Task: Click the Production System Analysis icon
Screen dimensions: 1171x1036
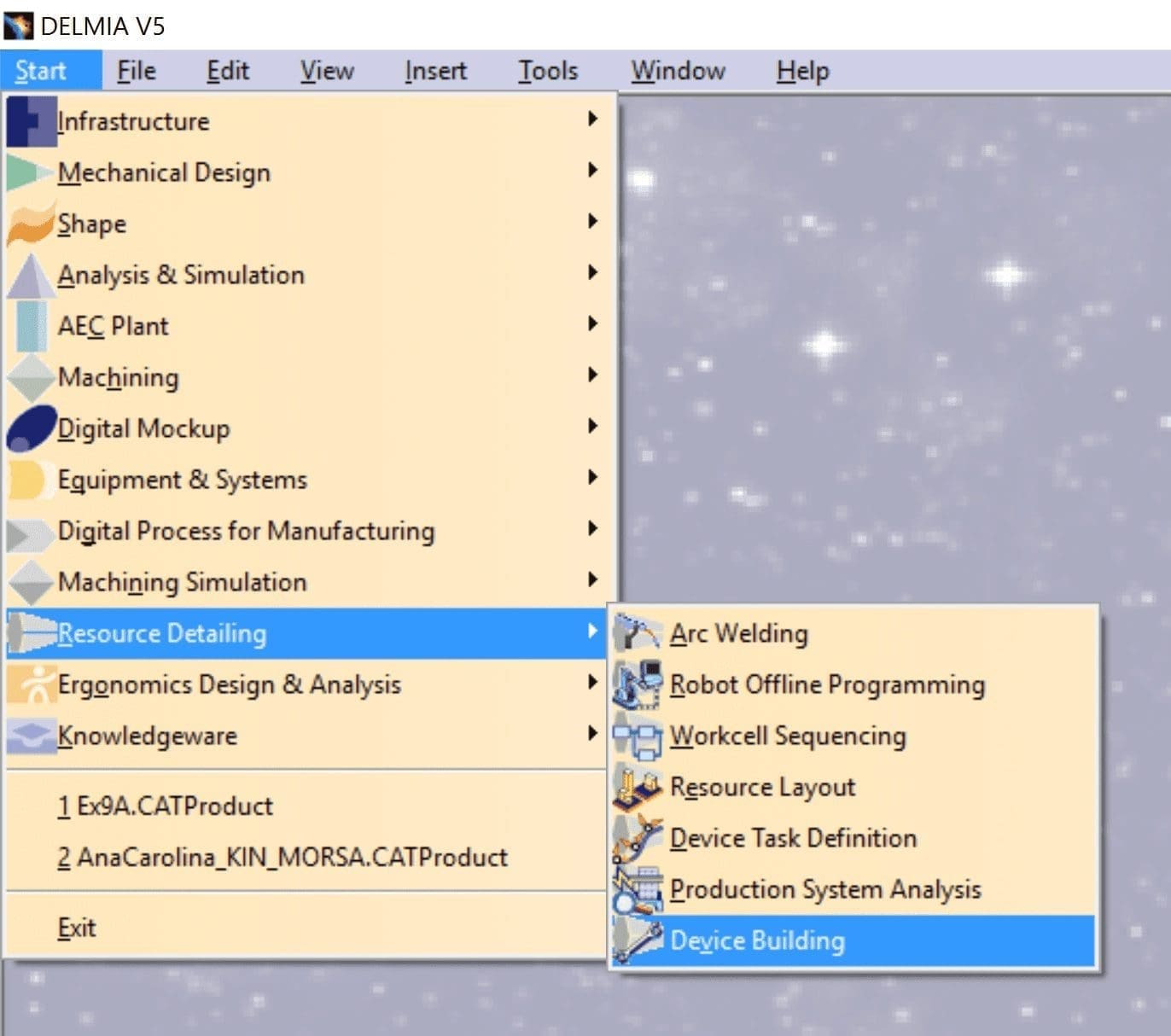Action: point(637,889)
